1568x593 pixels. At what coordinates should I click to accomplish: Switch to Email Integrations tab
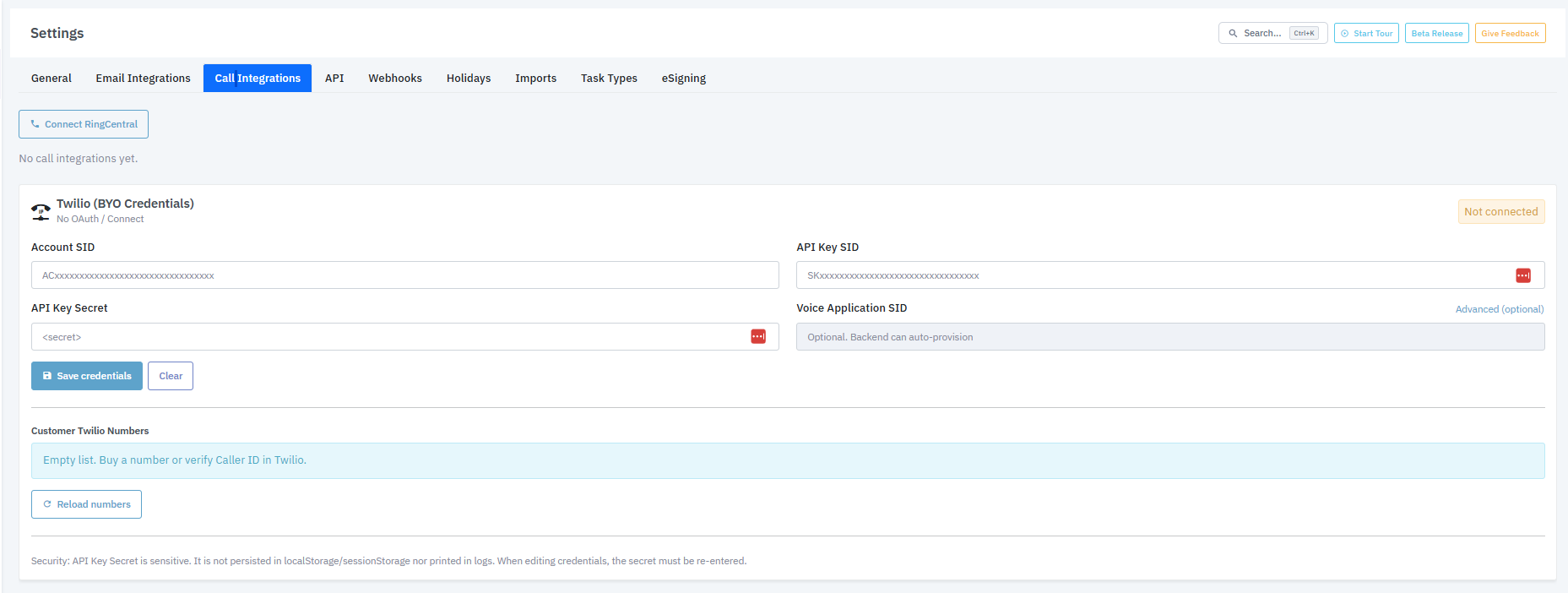(x=144, y=79)
